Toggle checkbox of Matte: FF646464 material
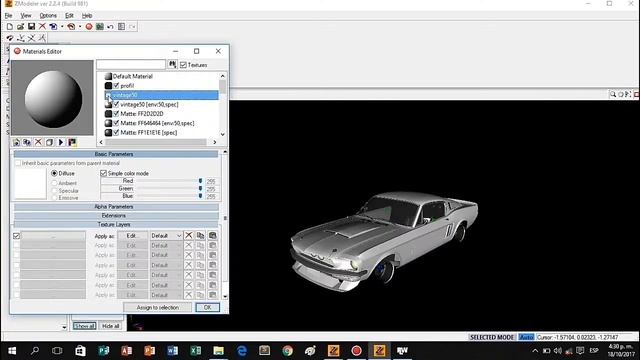Screen dimensions: 640x360 pos(116,123)
